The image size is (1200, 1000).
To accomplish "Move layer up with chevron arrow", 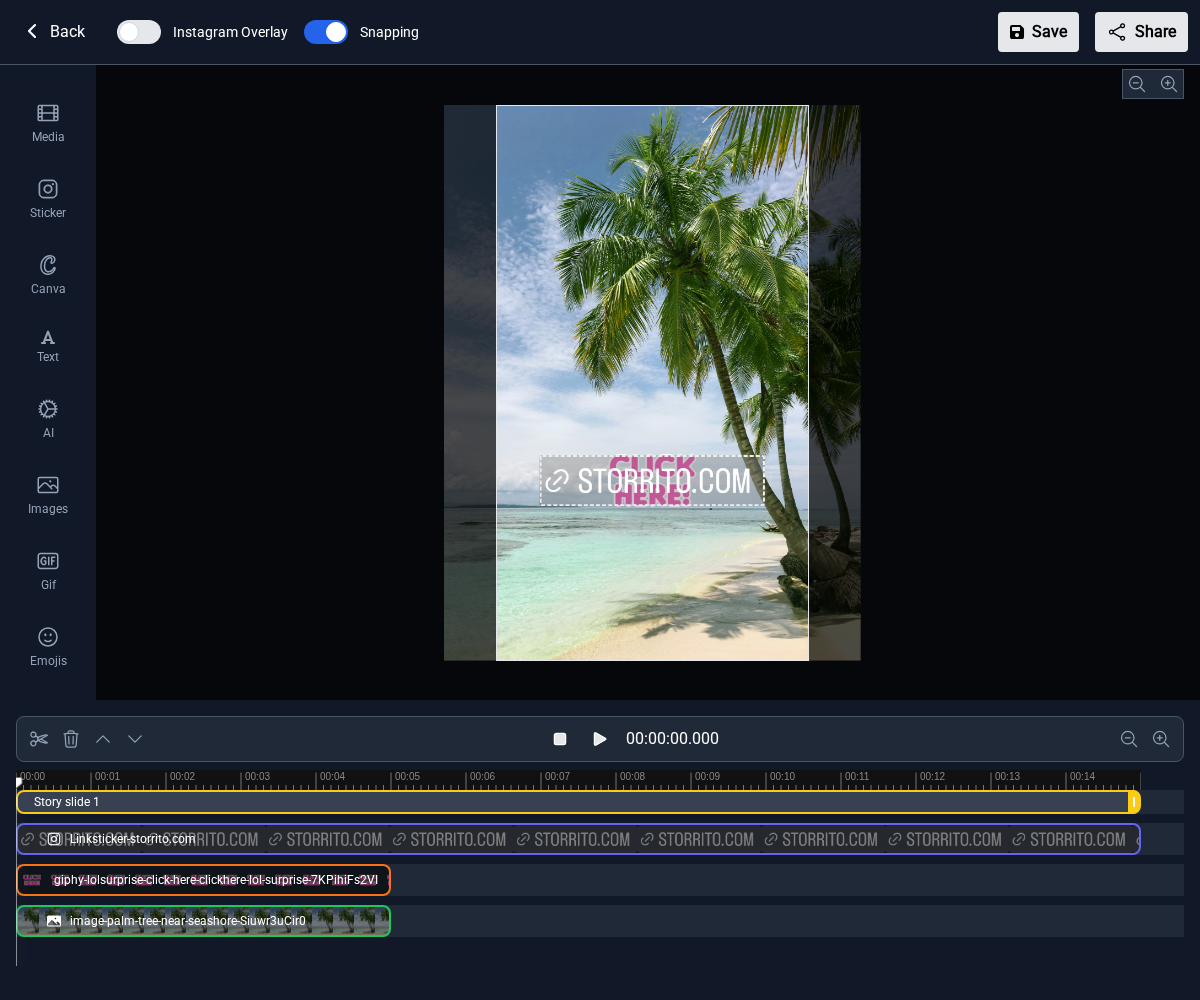I will (x=103, y=739).
